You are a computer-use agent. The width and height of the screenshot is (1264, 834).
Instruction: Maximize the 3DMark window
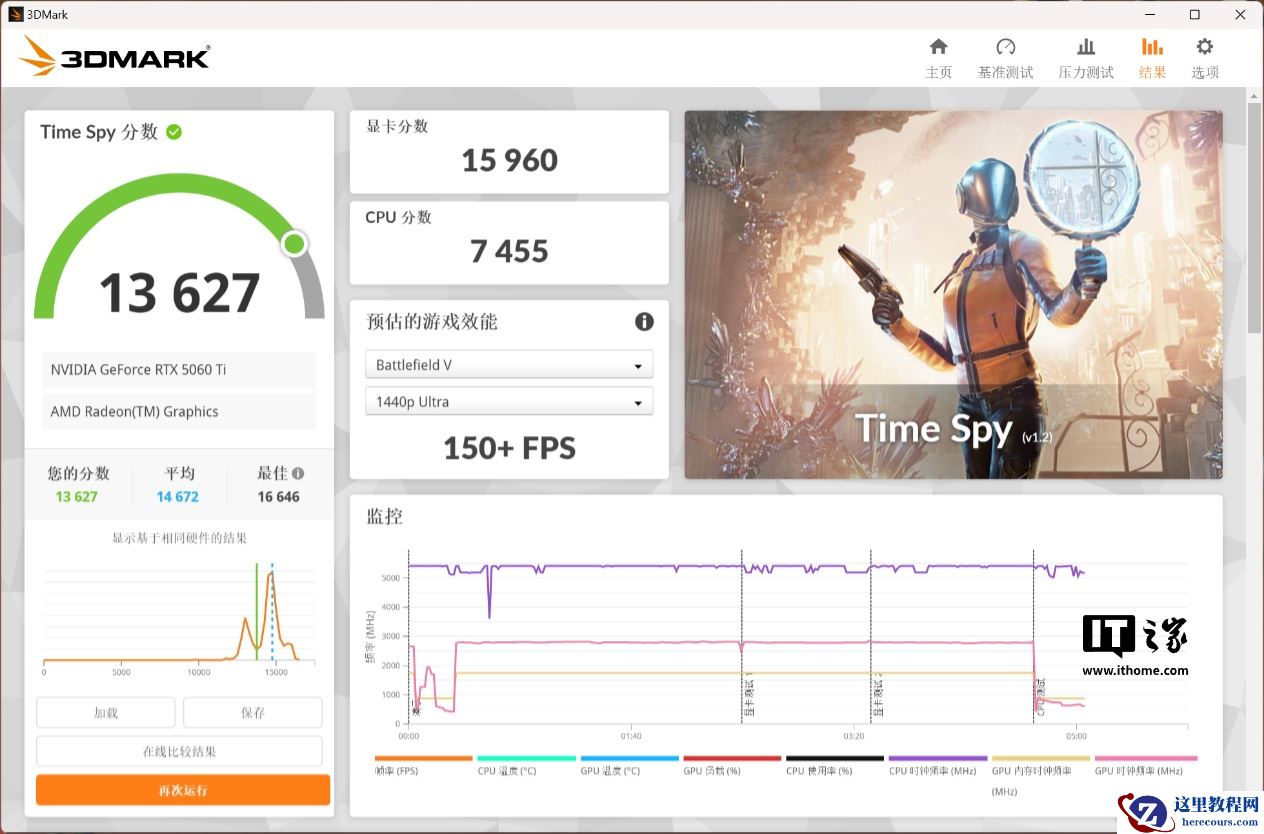1194,14
